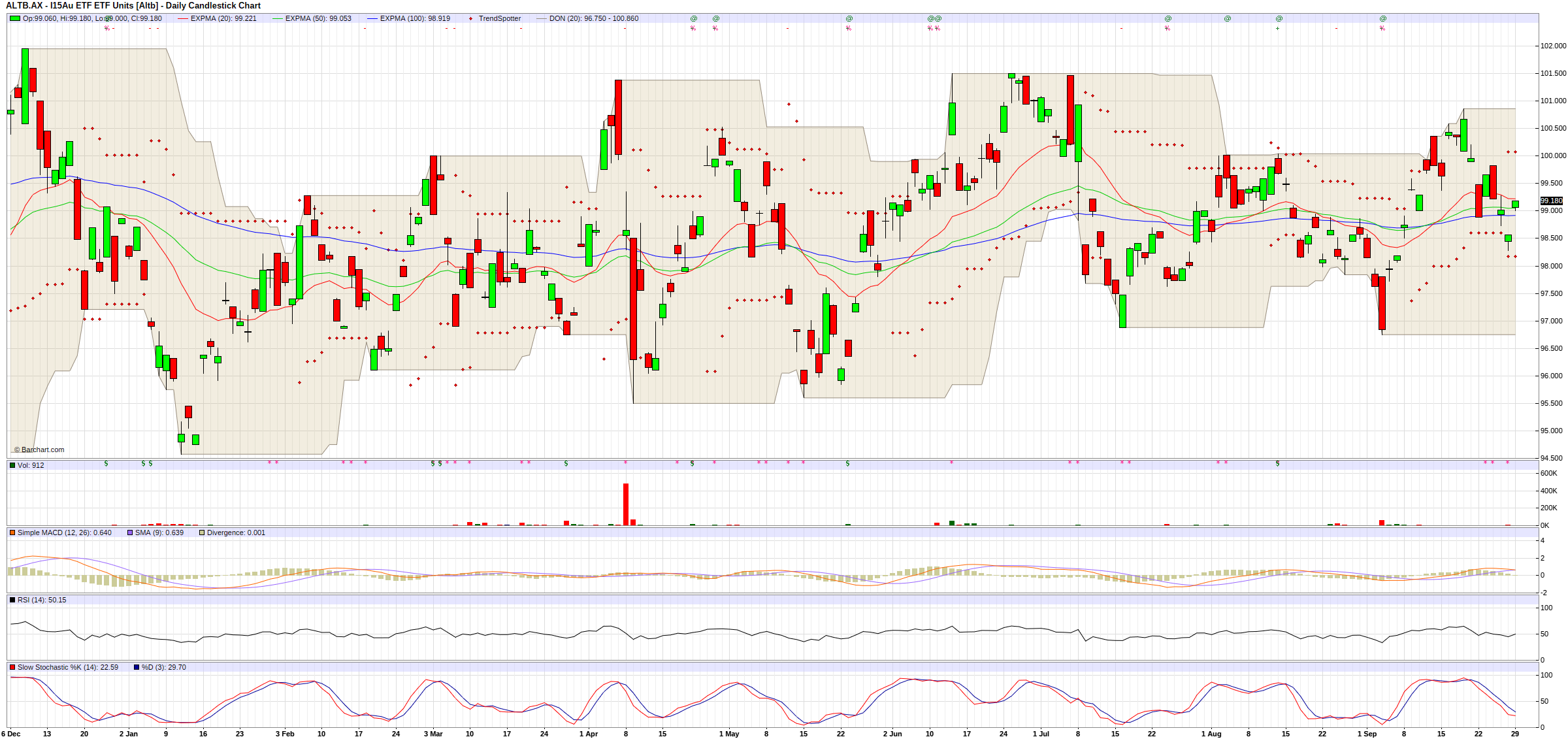1568x754 pixels.
Task: Click the TrendSpotter red diamond legend icon
Action: coord(470,18)
